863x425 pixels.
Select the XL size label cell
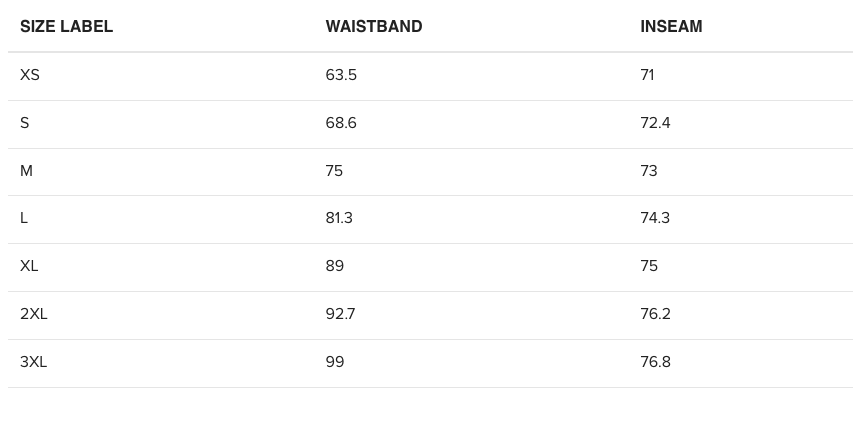pyautogui.click(x=29, y=266)
